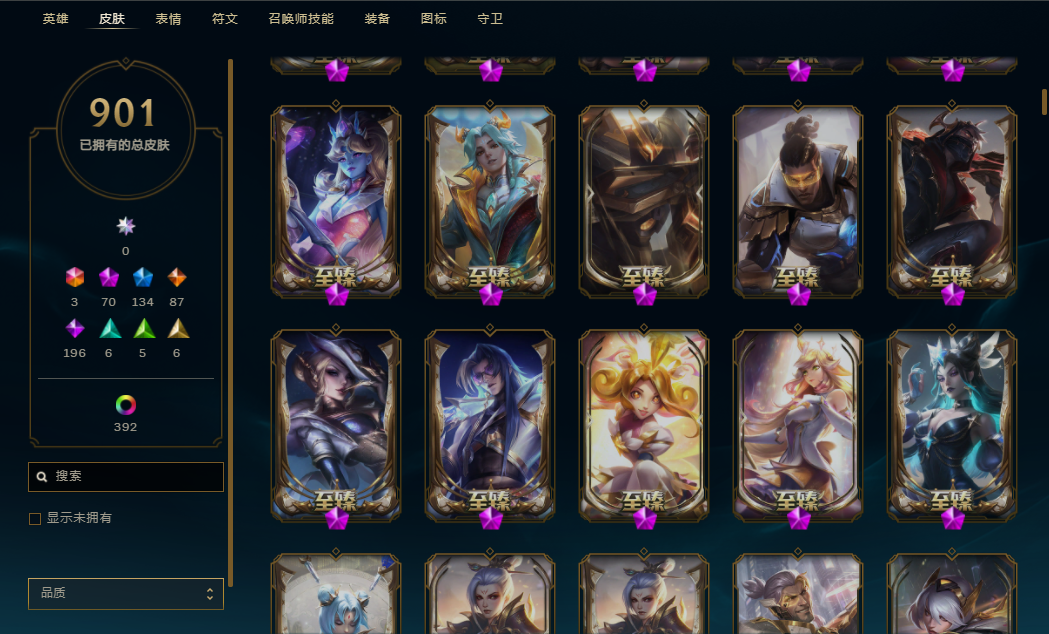Click the magenta pentagon gem above 70
The image size is (1049, 634).
(x=108, y=277)
